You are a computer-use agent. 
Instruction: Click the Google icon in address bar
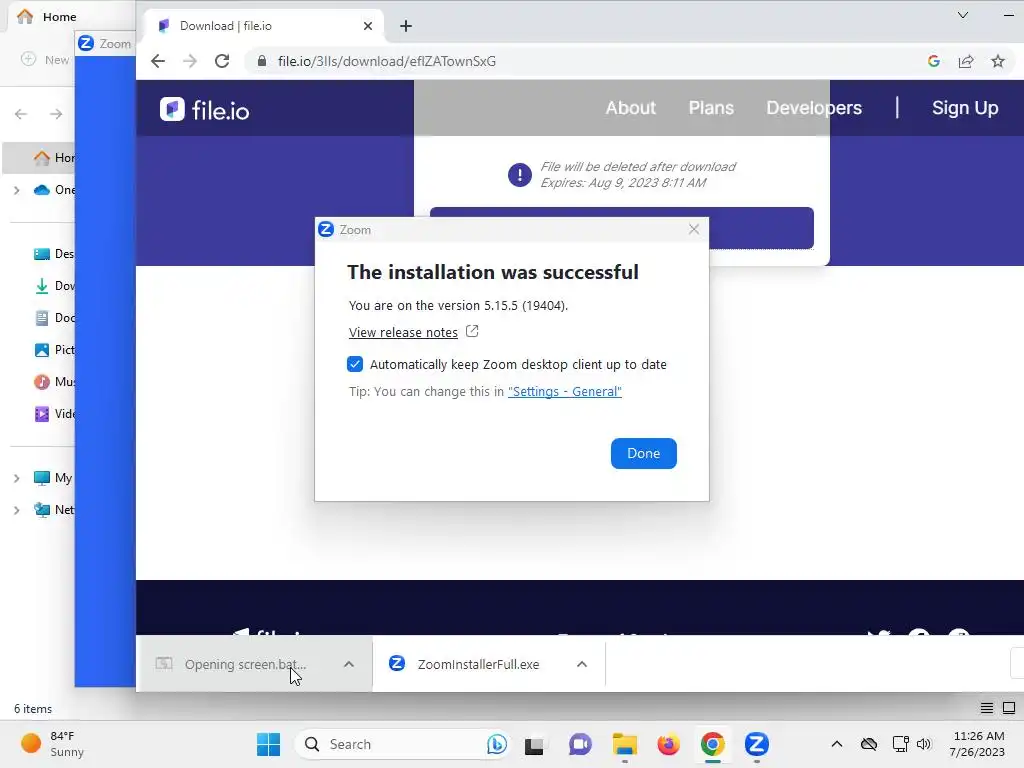pyautogui.click(x=933, y=61)
